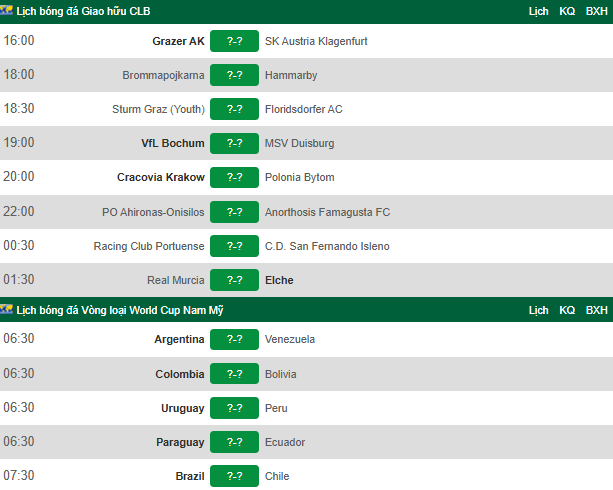Screen dimensions: 613x490
Task: Open the Elche team link
Action: 279,280
